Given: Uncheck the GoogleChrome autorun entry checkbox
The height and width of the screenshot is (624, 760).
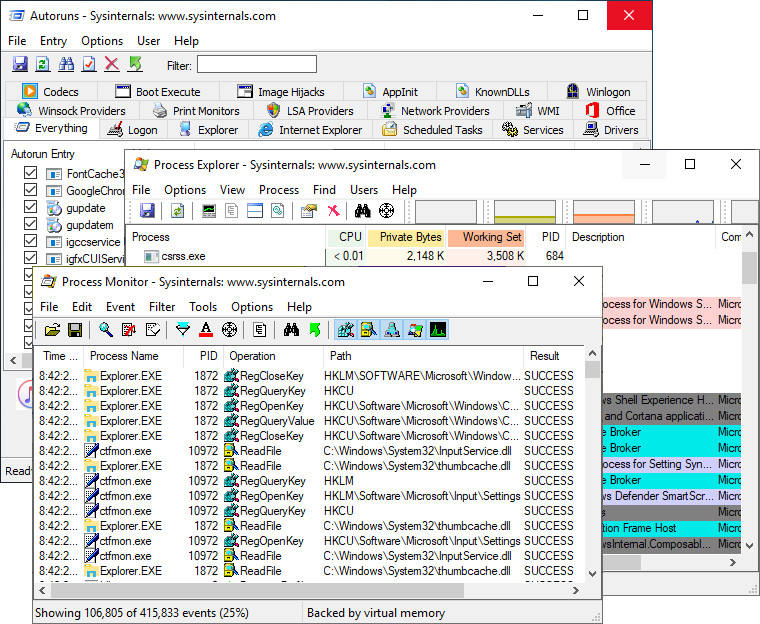Looking at the screenshot, I should pyautogui.click(x=30, y=190).
